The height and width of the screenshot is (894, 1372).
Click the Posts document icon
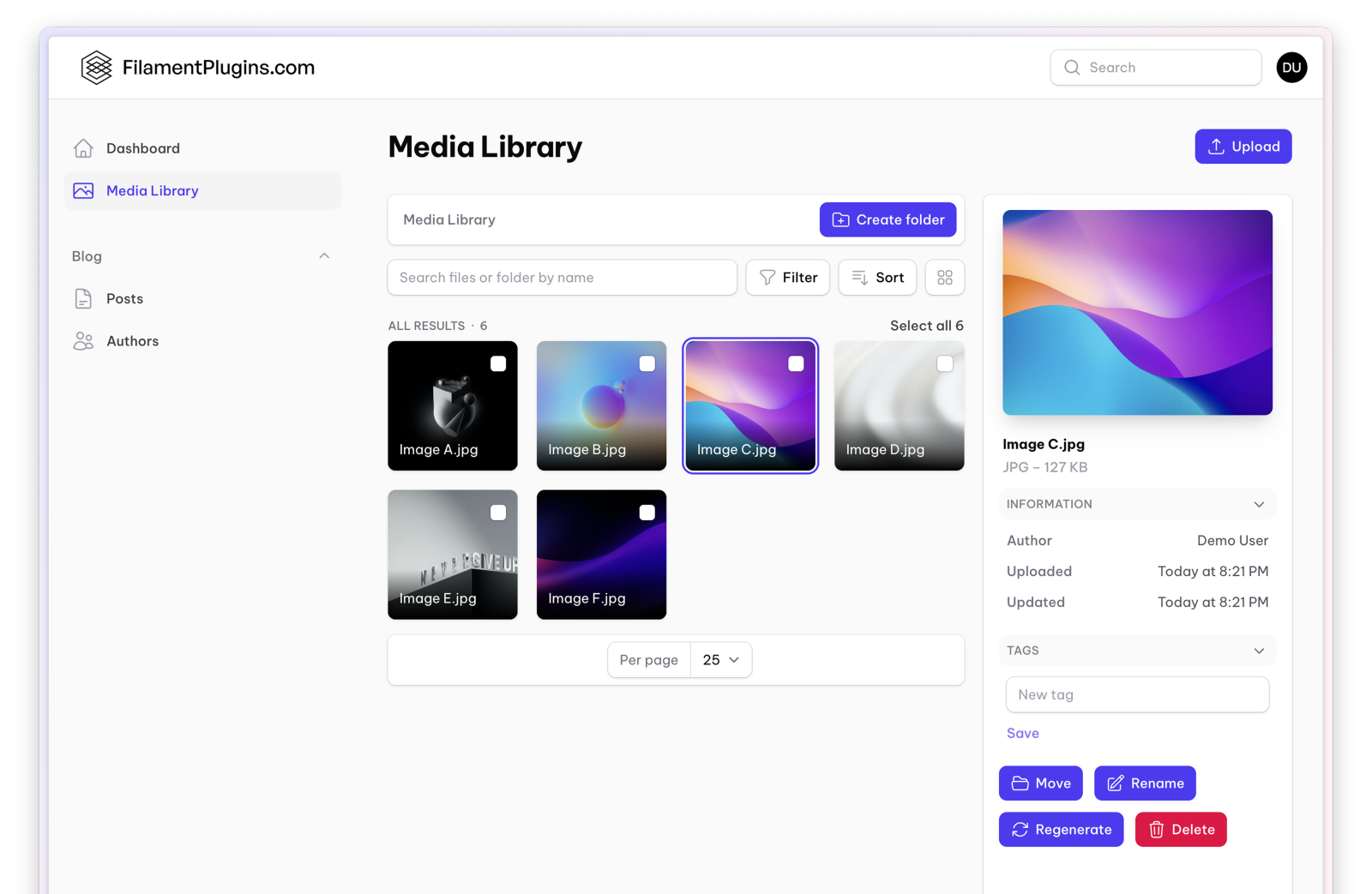[x=83, y=298]
